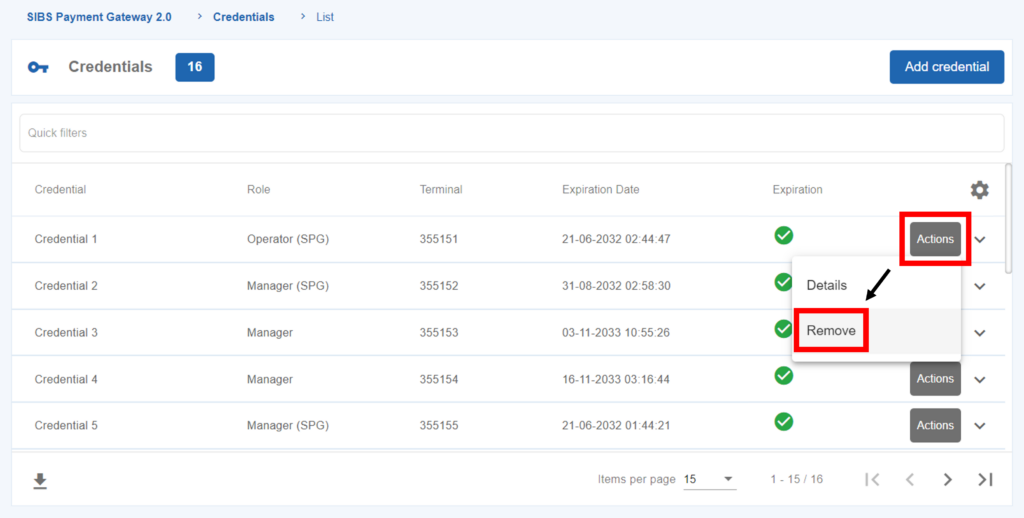Open the SIBS Payment Gateway 2.0 breadcrumb
The width and height of the screenshot is (1024, 518).
tap(99, 17)
